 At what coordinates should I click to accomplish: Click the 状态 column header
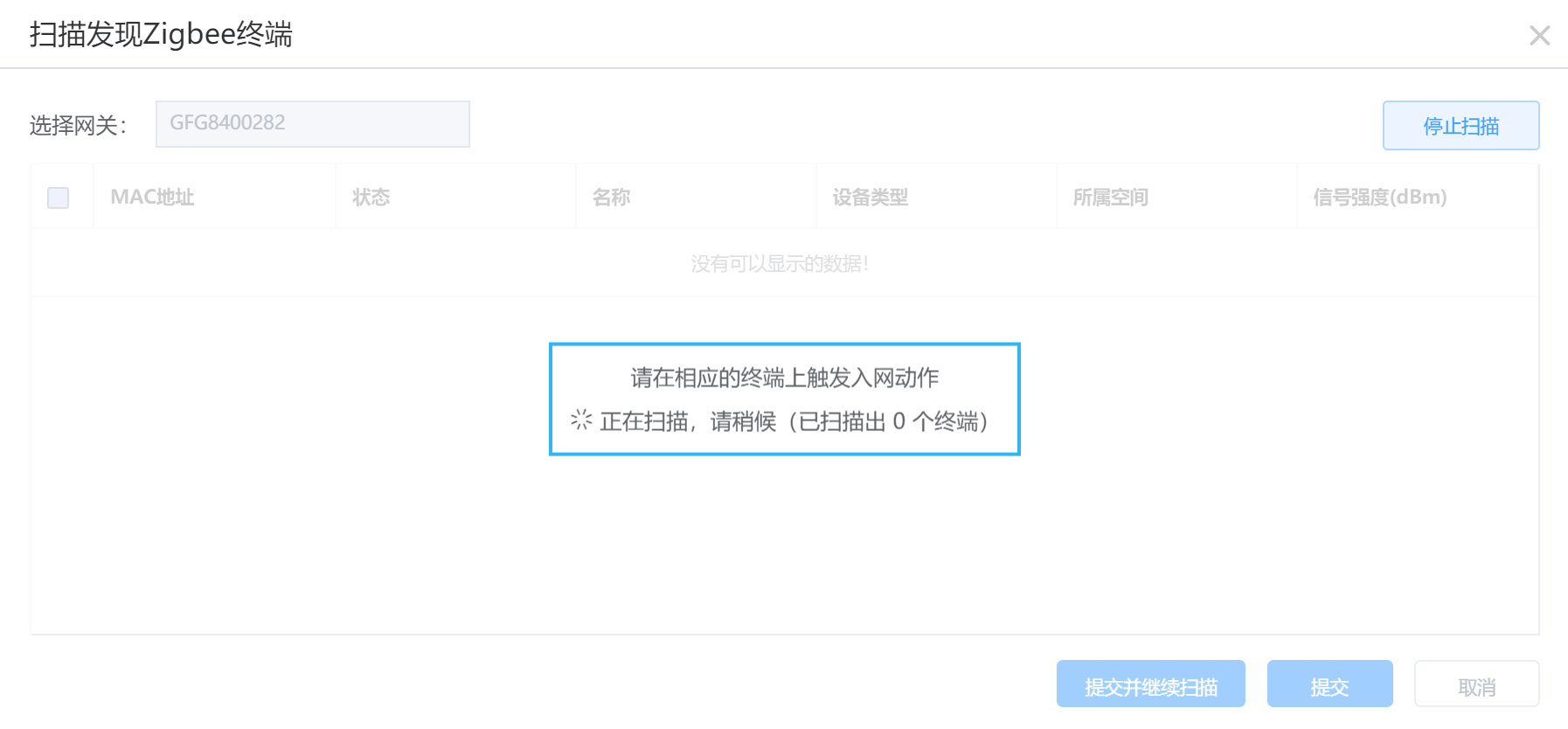click(x=371, y=198)
